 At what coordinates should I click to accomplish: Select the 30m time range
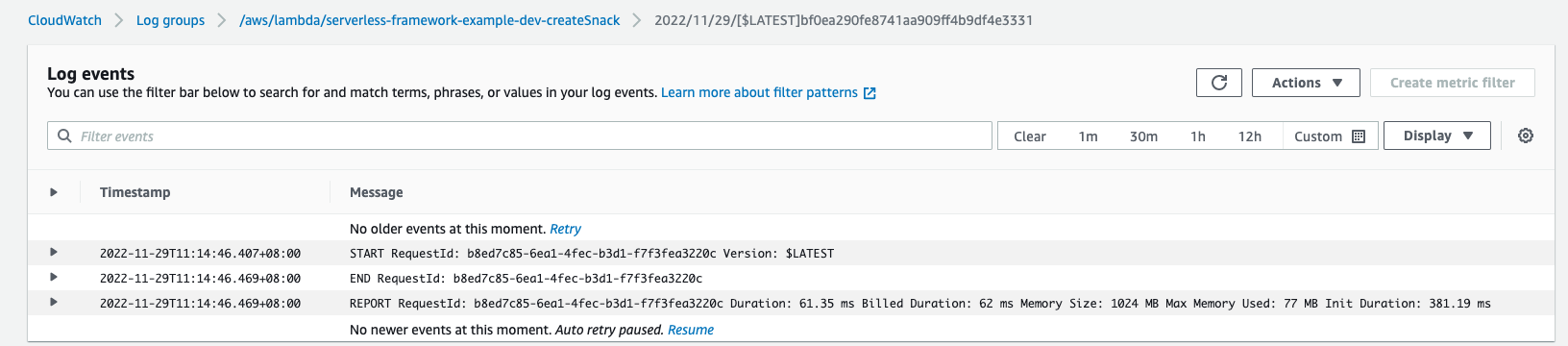[x=1143, y=136]
